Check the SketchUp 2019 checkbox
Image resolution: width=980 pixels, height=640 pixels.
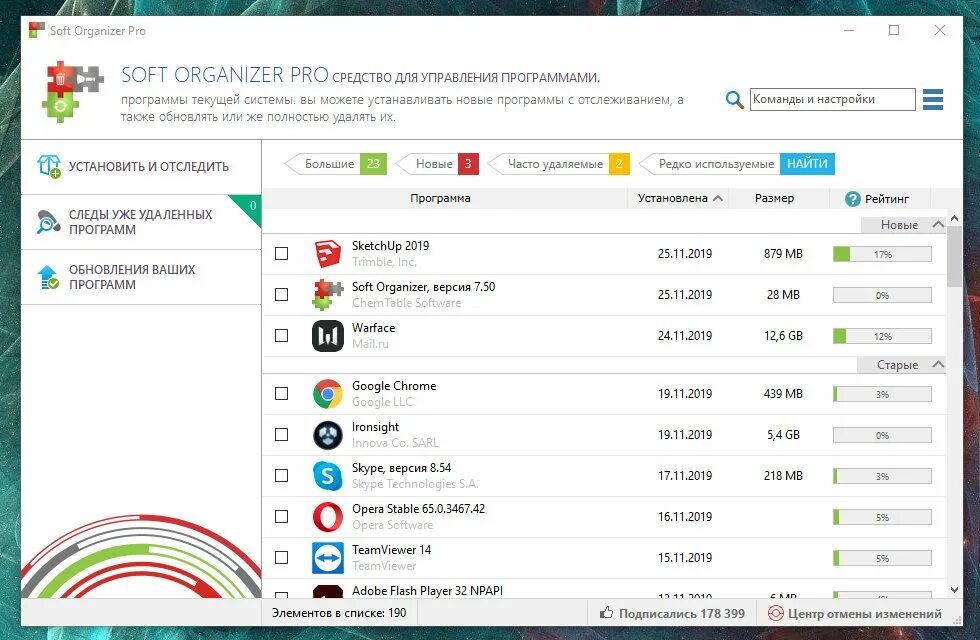[x=281, y=254]
